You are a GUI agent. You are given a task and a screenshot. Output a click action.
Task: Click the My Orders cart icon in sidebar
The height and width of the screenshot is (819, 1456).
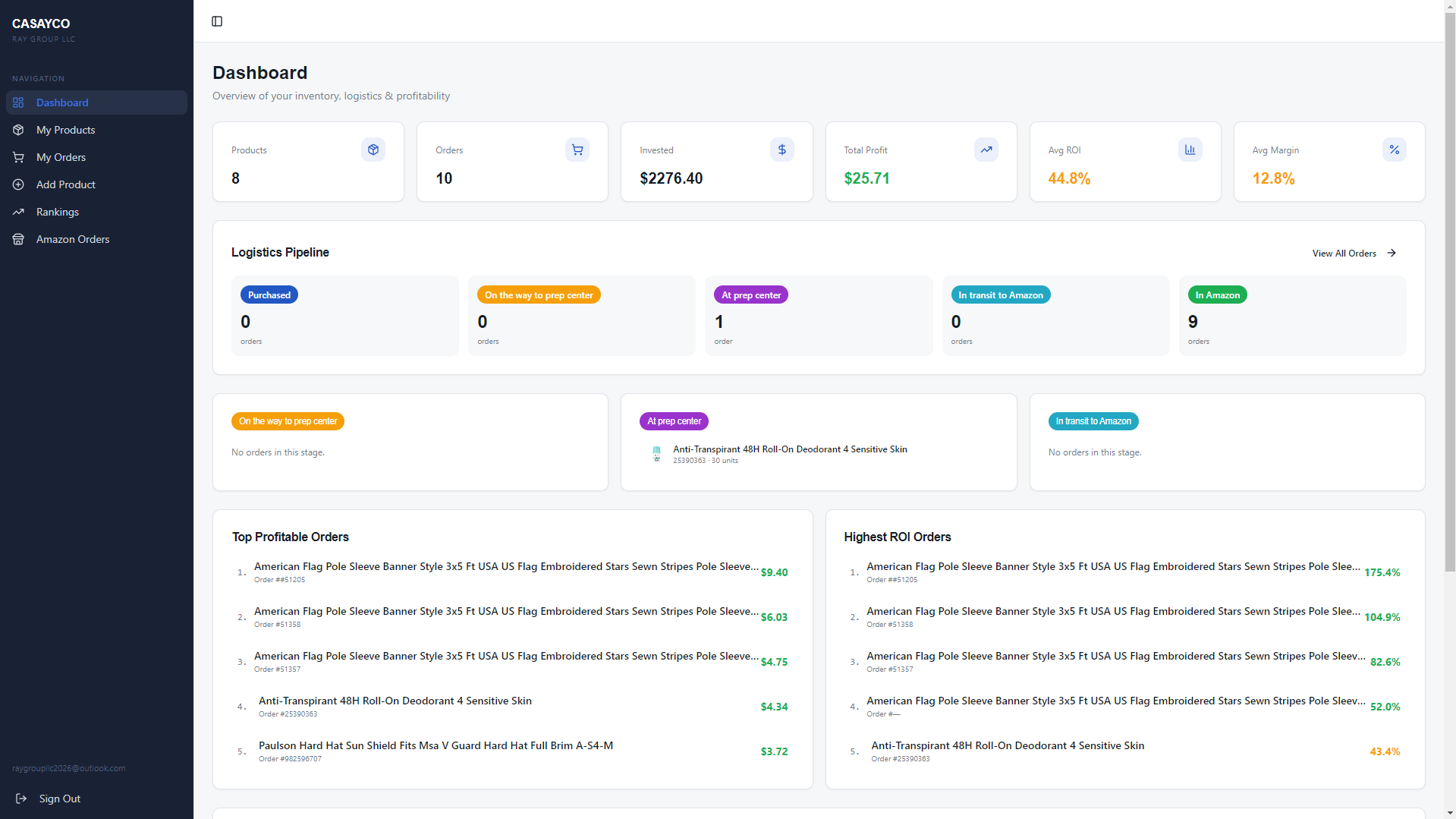(x=18, y=157)
